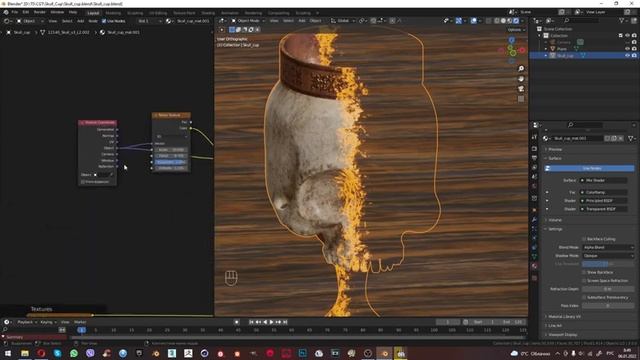The image size is (640, 360).
Task: Enable the Backface Culling checkbox
Action: click(x=584, y=239)
